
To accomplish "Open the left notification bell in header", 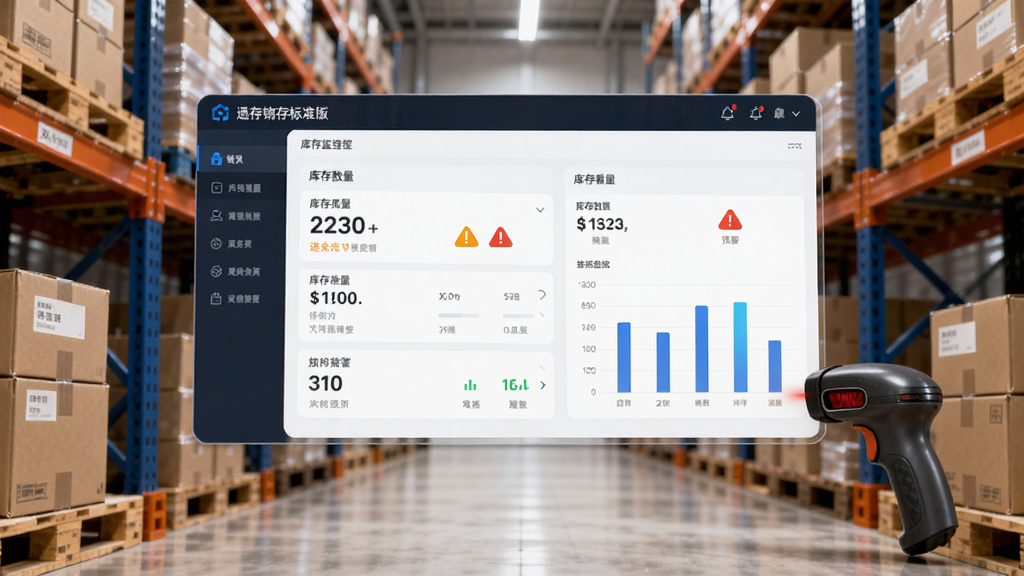I will coord(728,113).
